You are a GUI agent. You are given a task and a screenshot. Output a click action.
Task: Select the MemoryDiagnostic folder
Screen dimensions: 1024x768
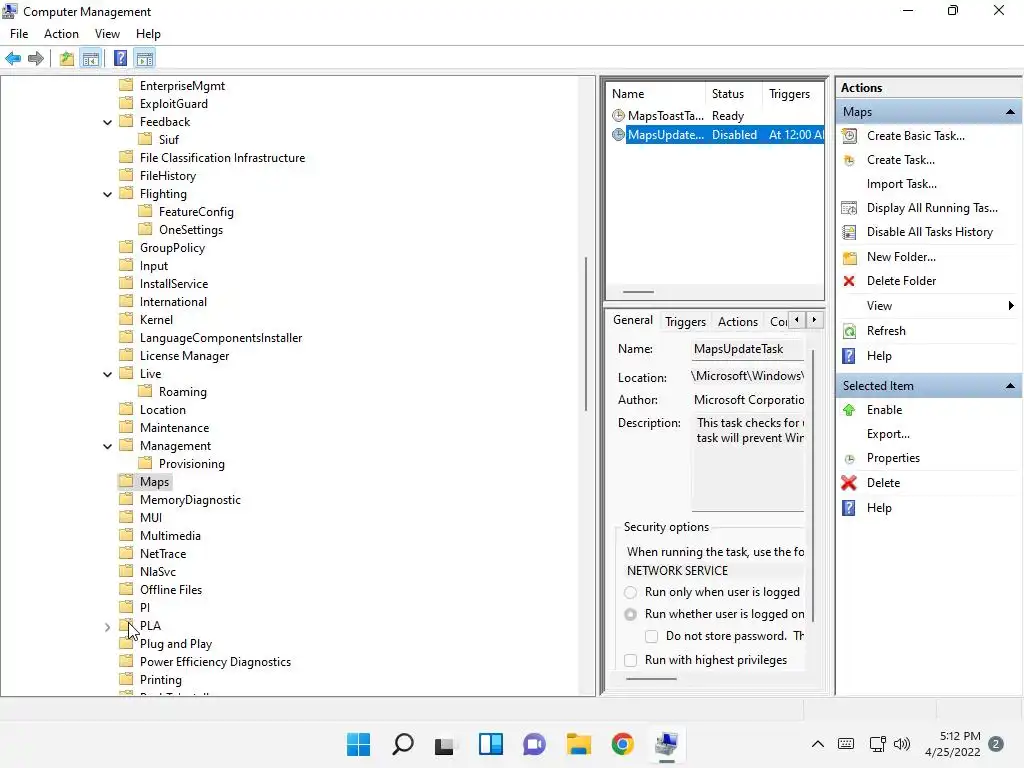click(x=190, y=500)
